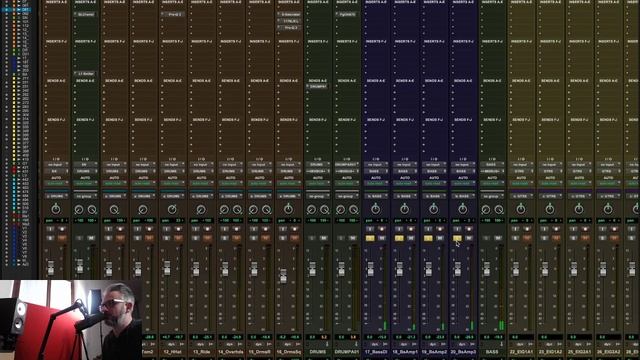Open the group selector on the 18_BaAmp1 track
The image size is (640, 360).
404,196
